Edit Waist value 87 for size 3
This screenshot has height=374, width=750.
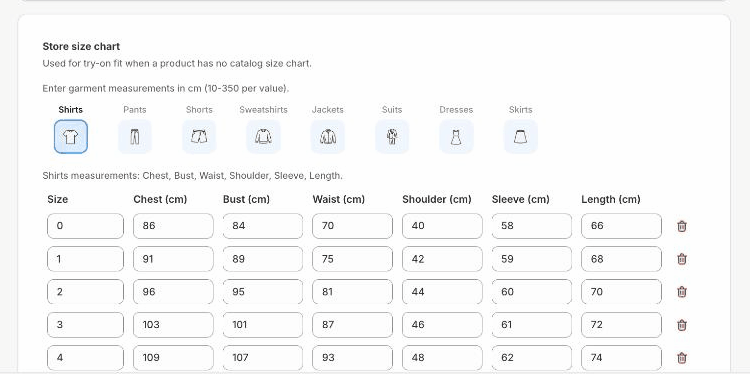353,325
